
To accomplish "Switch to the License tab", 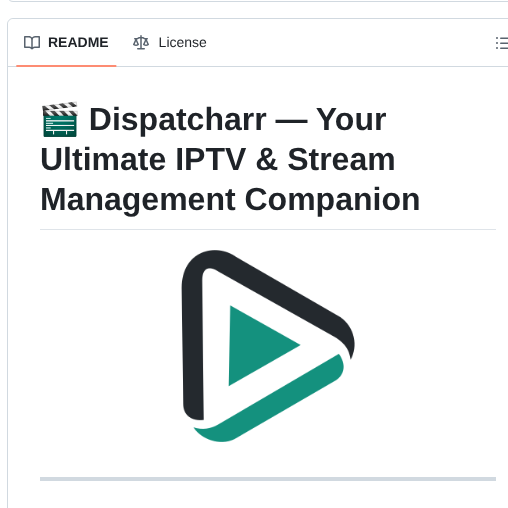I will [x=170, y=43].
